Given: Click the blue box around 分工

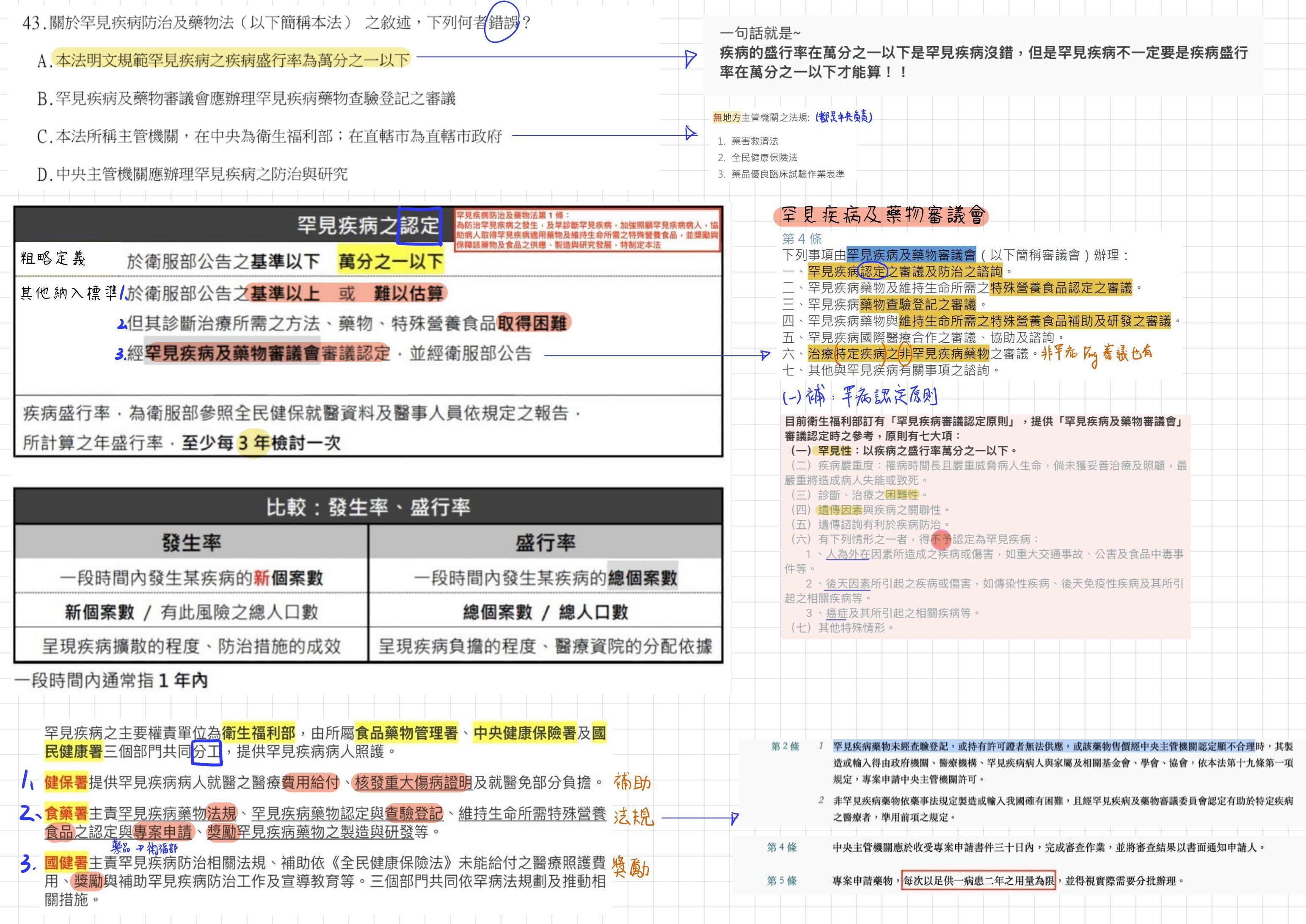Looking at the screenshot, I should coord(207,752).
